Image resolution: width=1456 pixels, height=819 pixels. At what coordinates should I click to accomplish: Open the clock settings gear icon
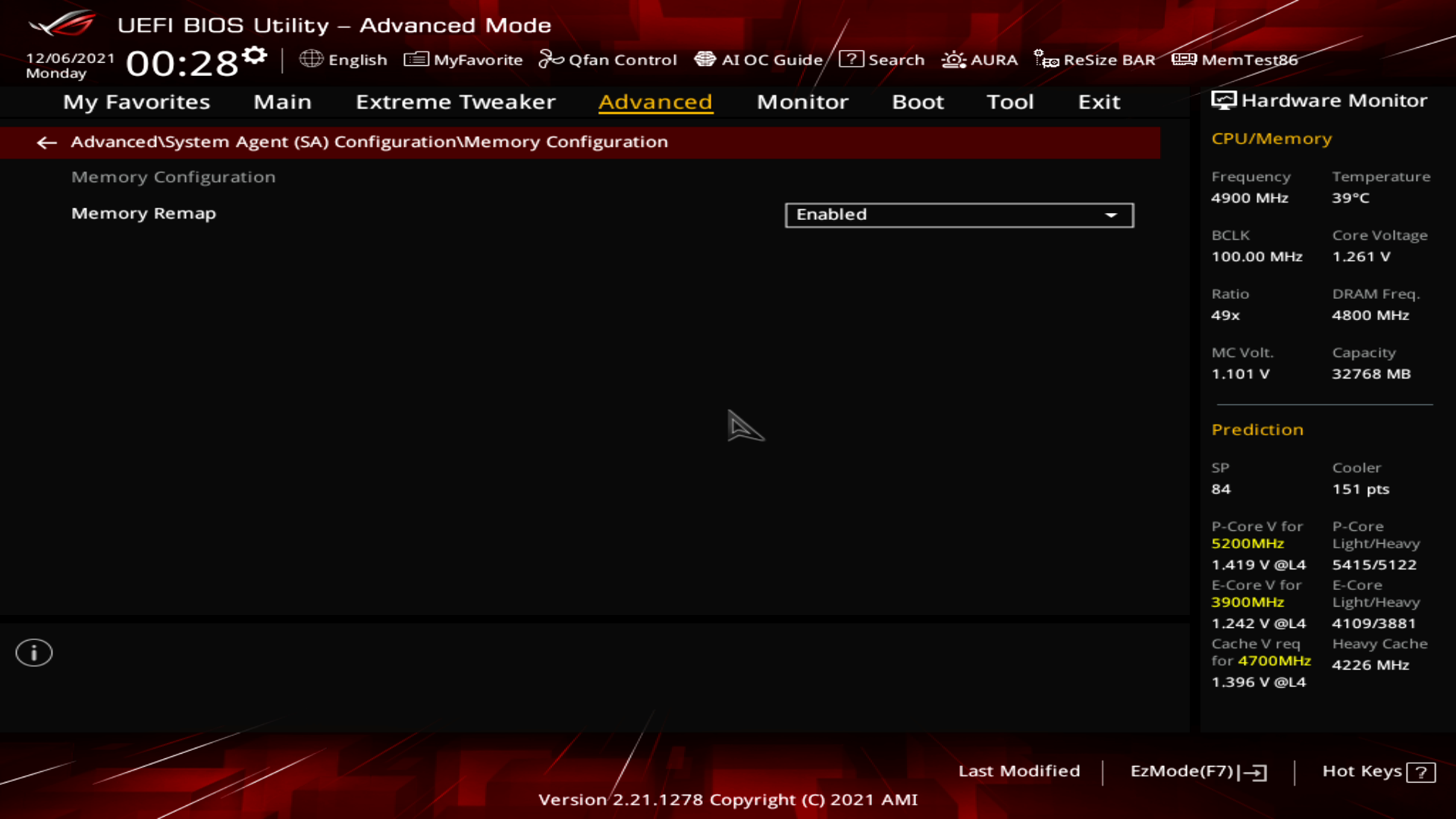pyautogui.click(x=256, y=55)
